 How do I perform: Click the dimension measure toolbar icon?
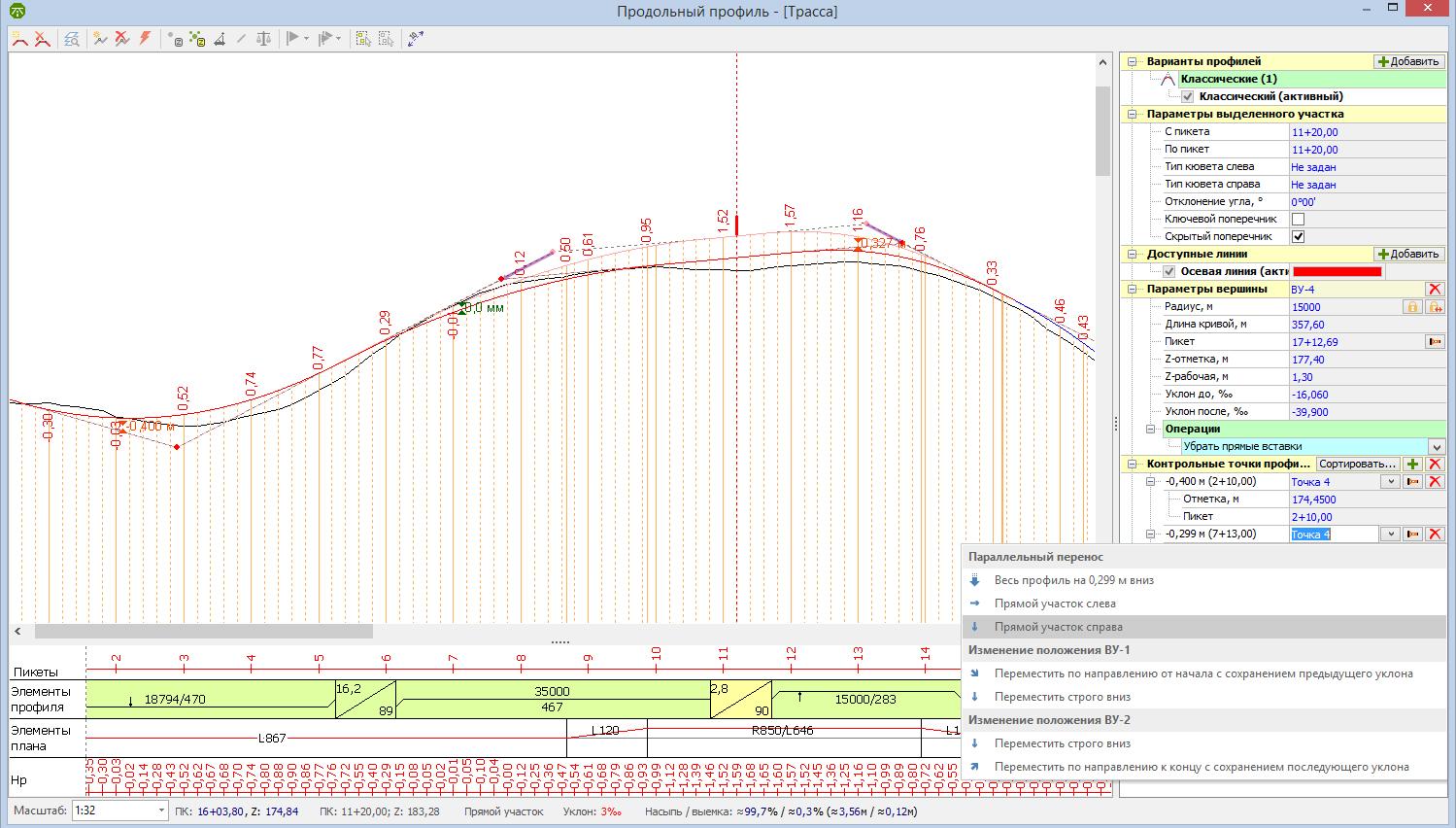point(416,39)
